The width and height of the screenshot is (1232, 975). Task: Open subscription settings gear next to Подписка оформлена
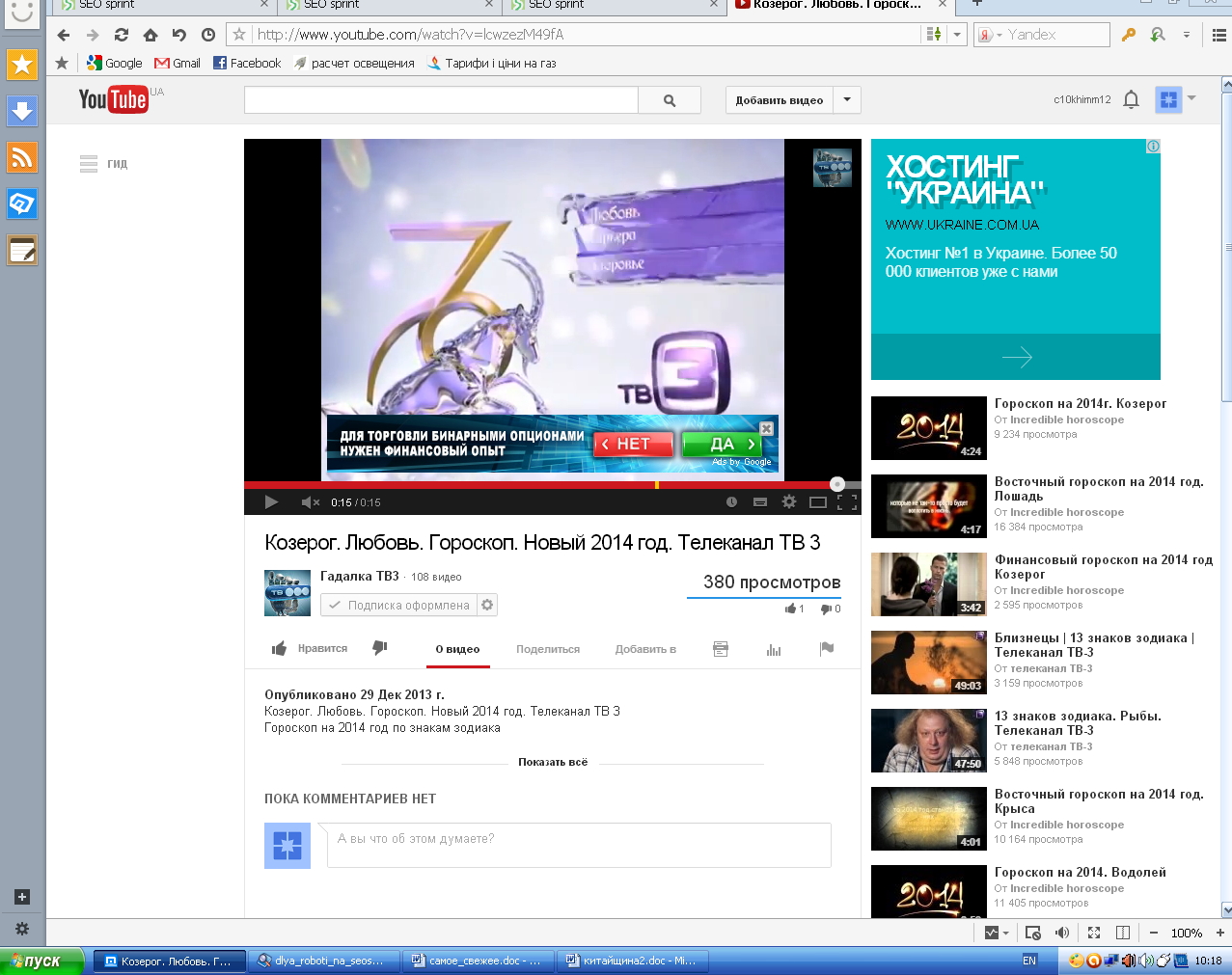coord(487,606)
